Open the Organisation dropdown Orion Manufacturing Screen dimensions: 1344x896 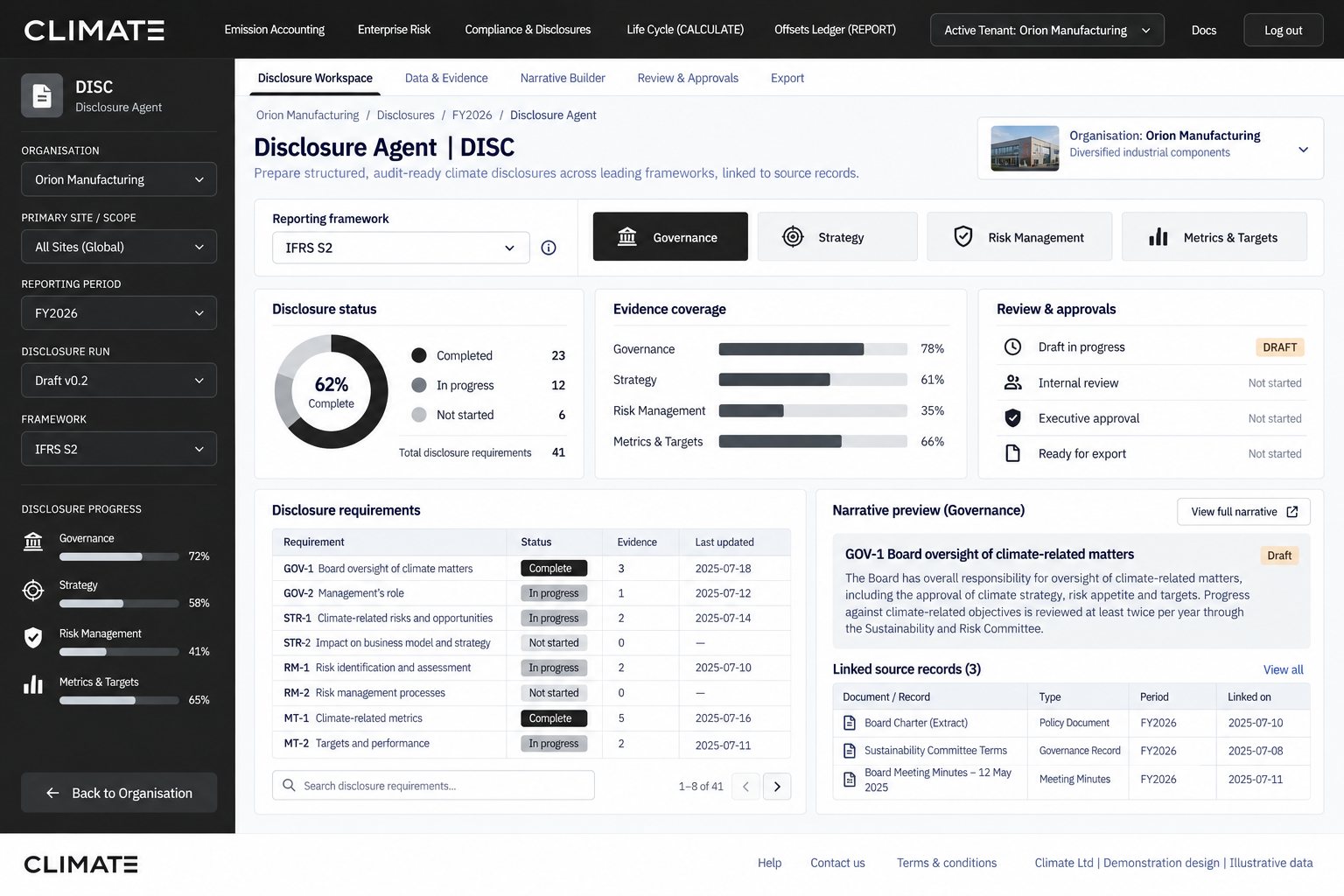coord(119,179)
